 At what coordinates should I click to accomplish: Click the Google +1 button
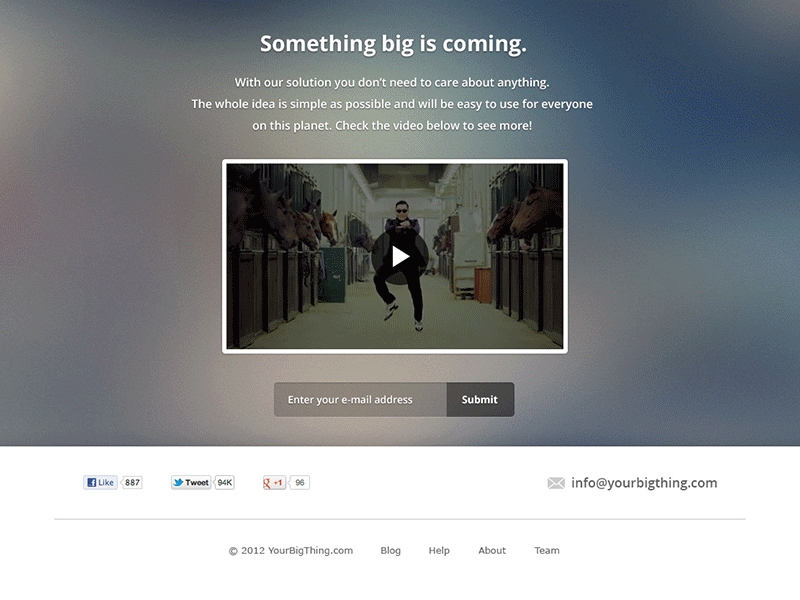click(x=274, y=483)
